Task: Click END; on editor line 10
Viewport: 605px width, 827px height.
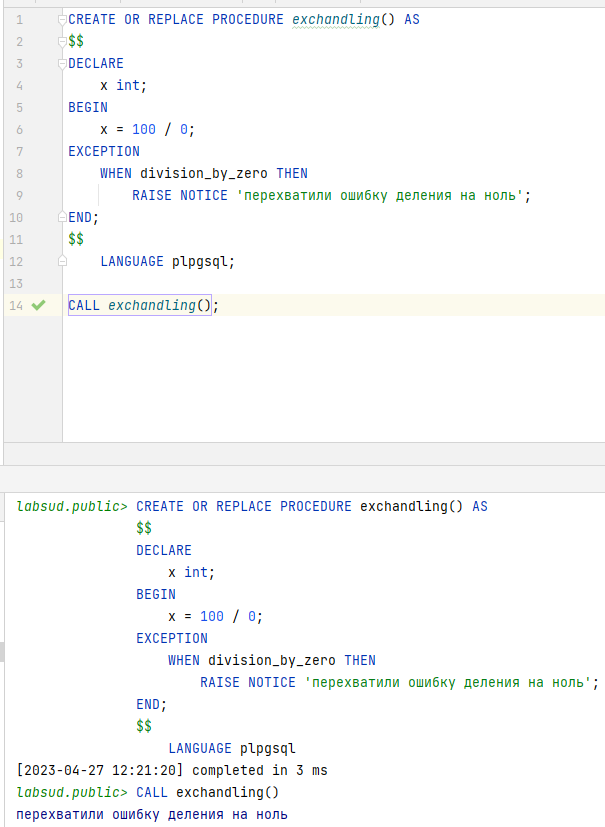Action: coord(83,217)
